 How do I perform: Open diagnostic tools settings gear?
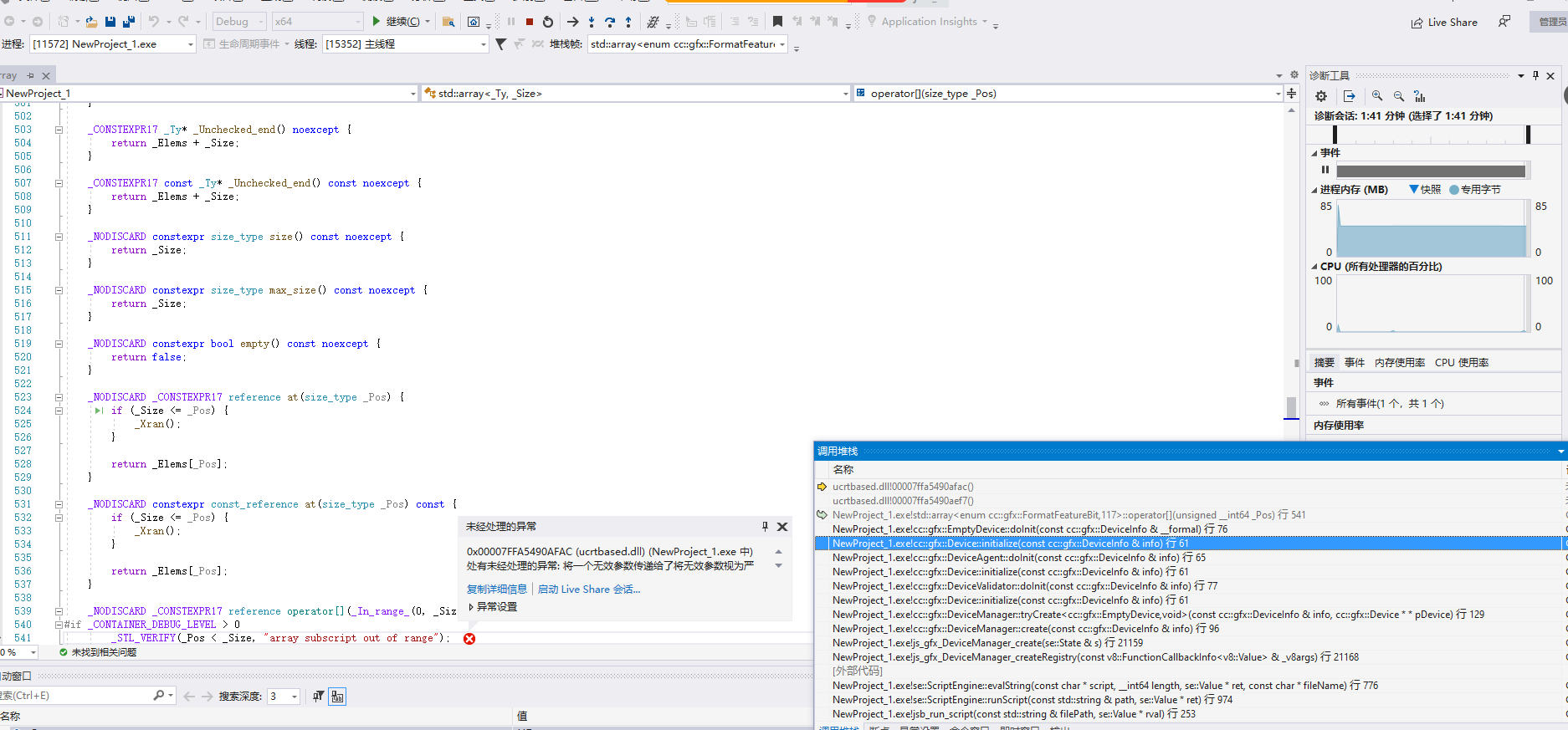pos(1321,96)
